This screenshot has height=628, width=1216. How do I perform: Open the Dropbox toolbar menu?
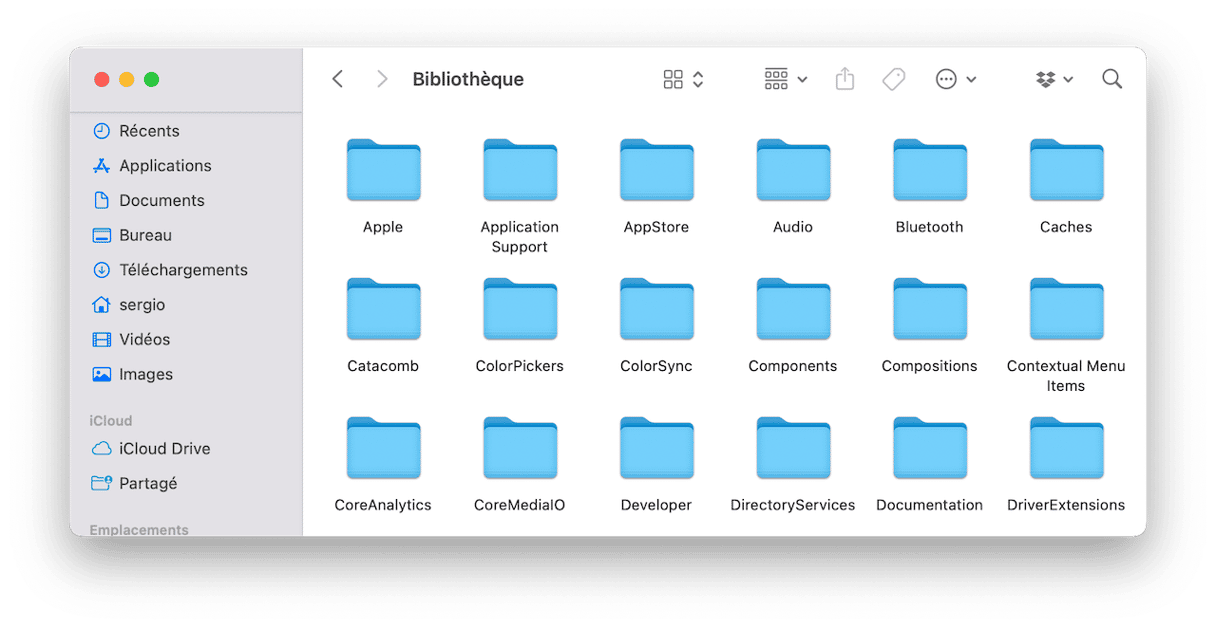pyautogui.click(x=1055, y=79)
